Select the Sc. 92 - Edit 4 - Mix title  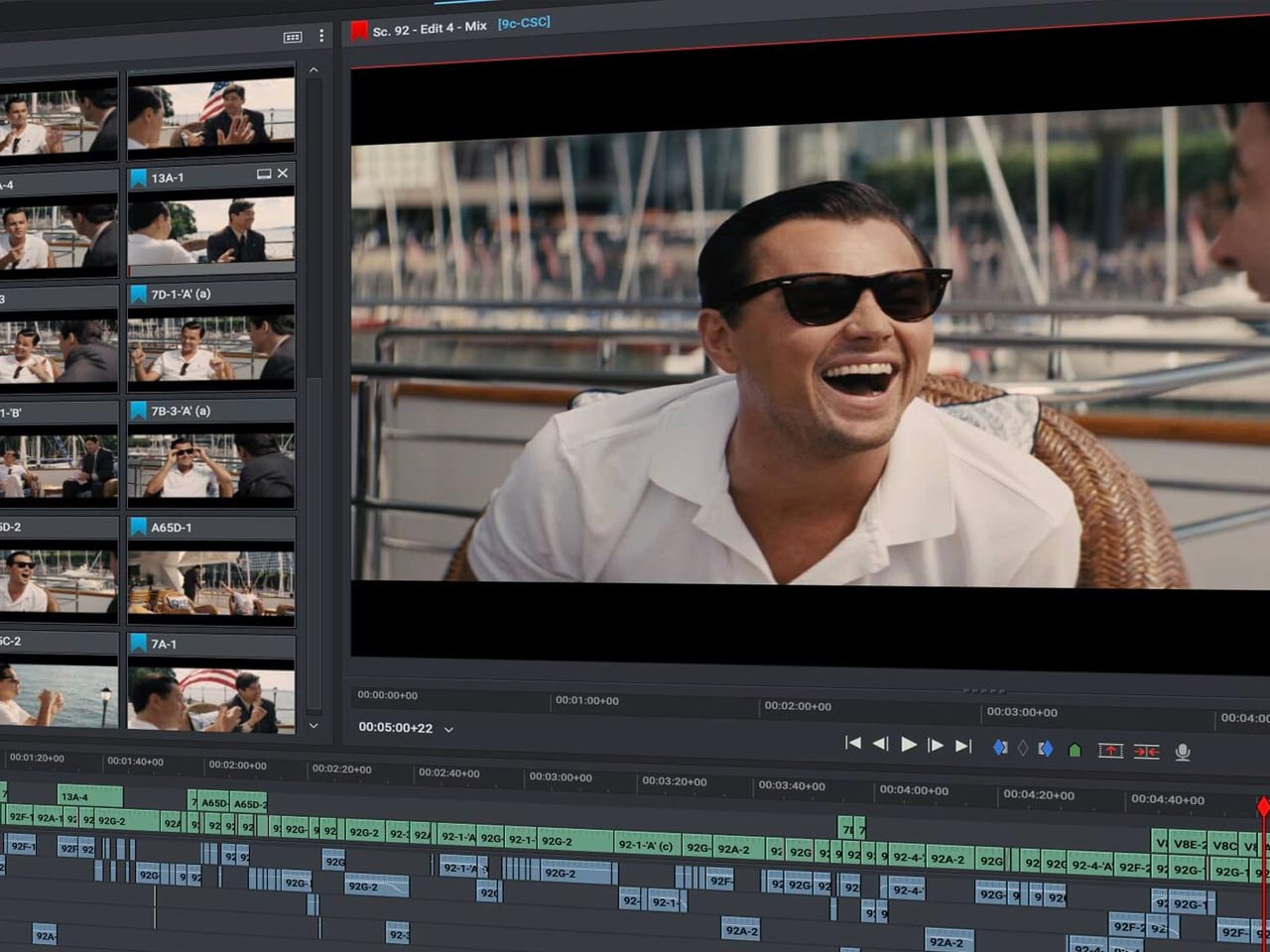coord(430,29)
